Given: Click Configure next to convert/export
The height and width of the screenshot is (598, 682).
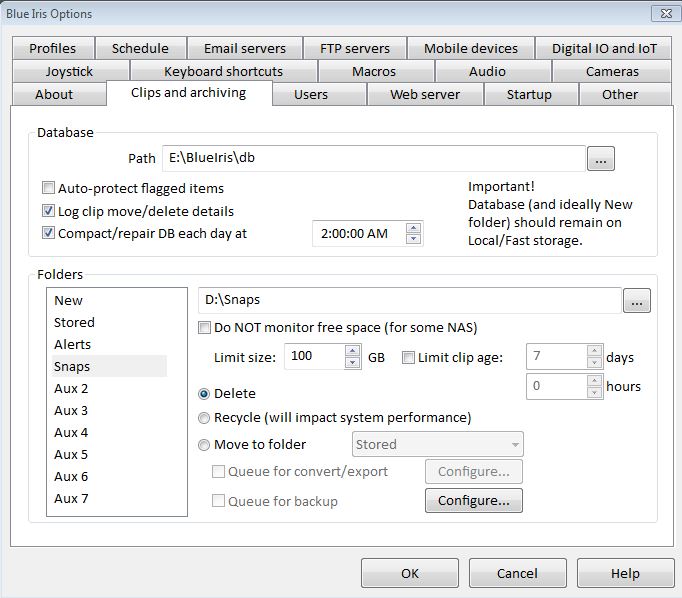Looking at the screenshot, I should pyautogui.click(x=474, y=471).
